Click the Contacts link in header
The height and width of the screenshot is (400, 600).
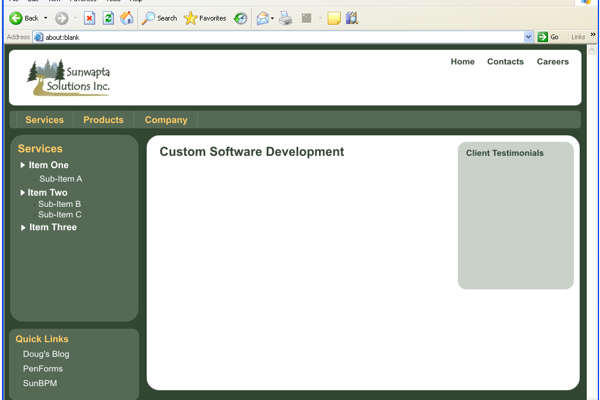point(505,62)
